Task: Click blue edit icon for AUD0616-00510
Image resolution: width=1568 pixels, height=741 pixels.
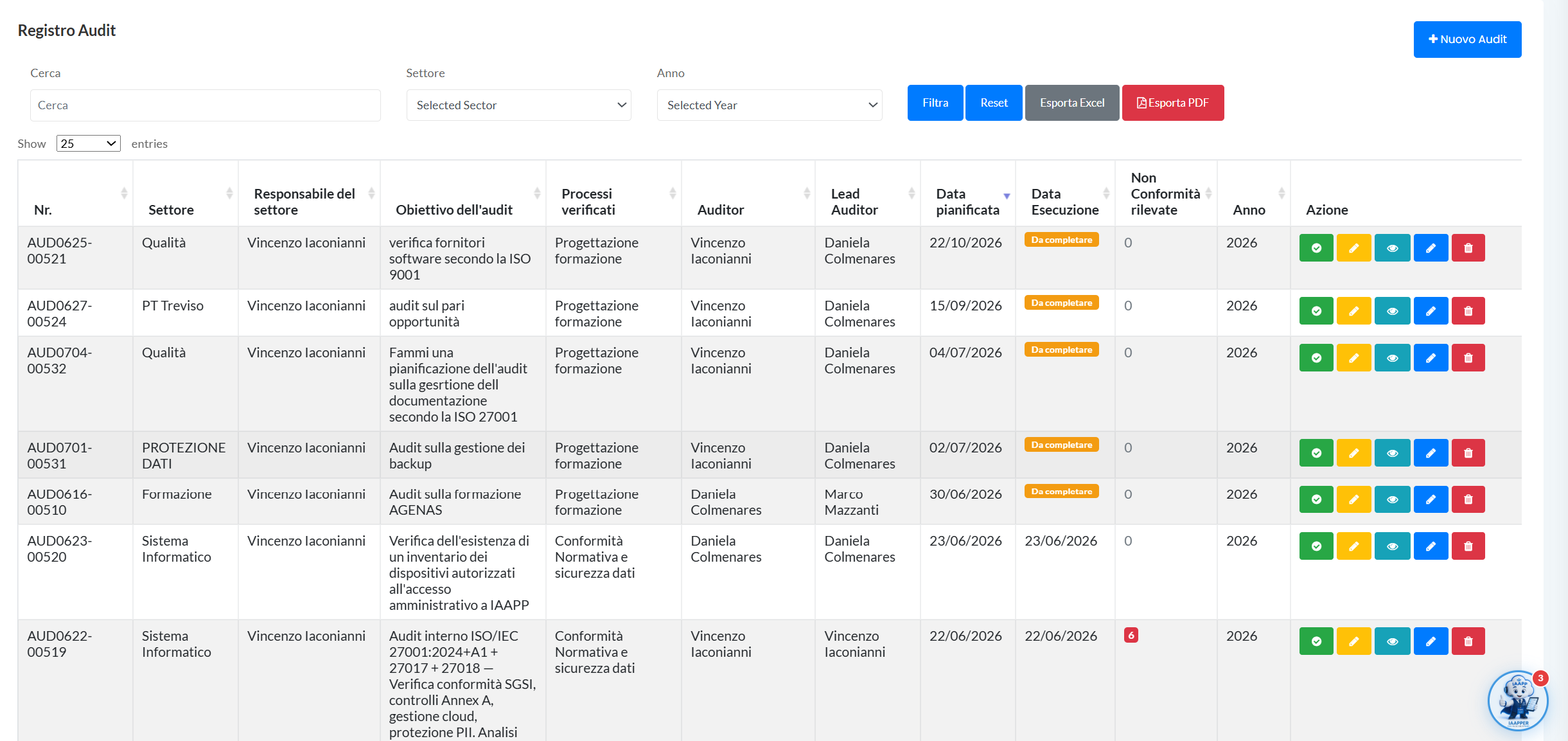Action: tap(1431, 499)
